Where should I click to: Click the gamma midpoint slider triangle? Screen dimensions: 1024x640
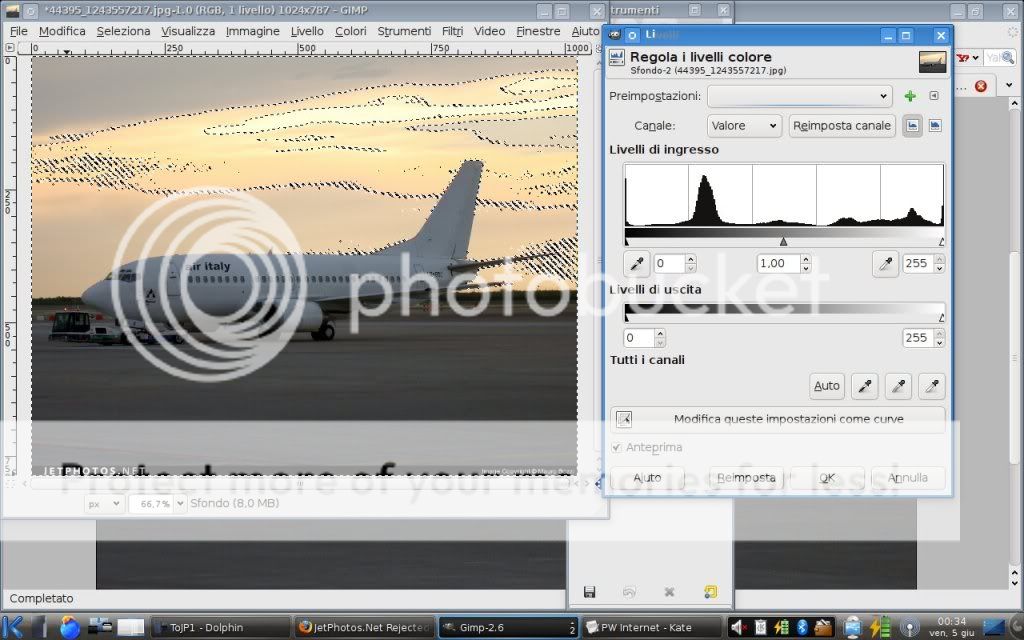pos(783,242)
